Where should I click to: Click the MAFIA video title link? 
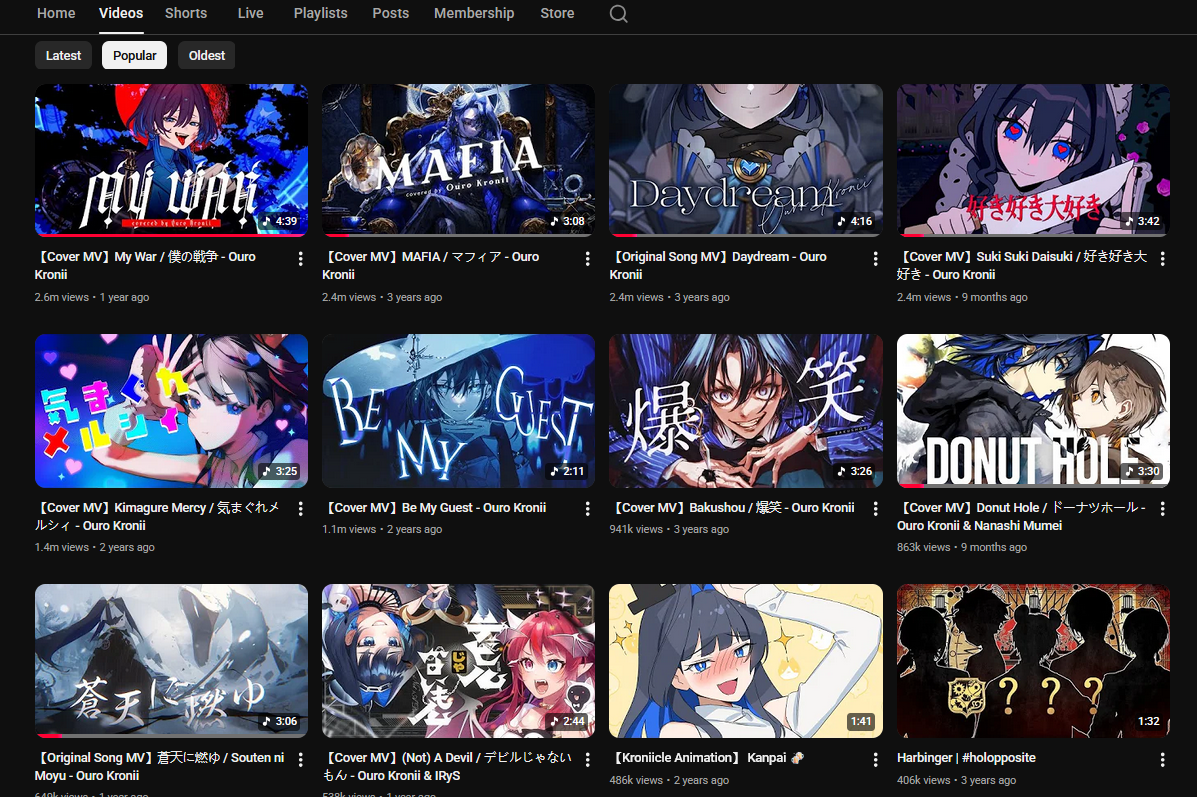(431, 266)
